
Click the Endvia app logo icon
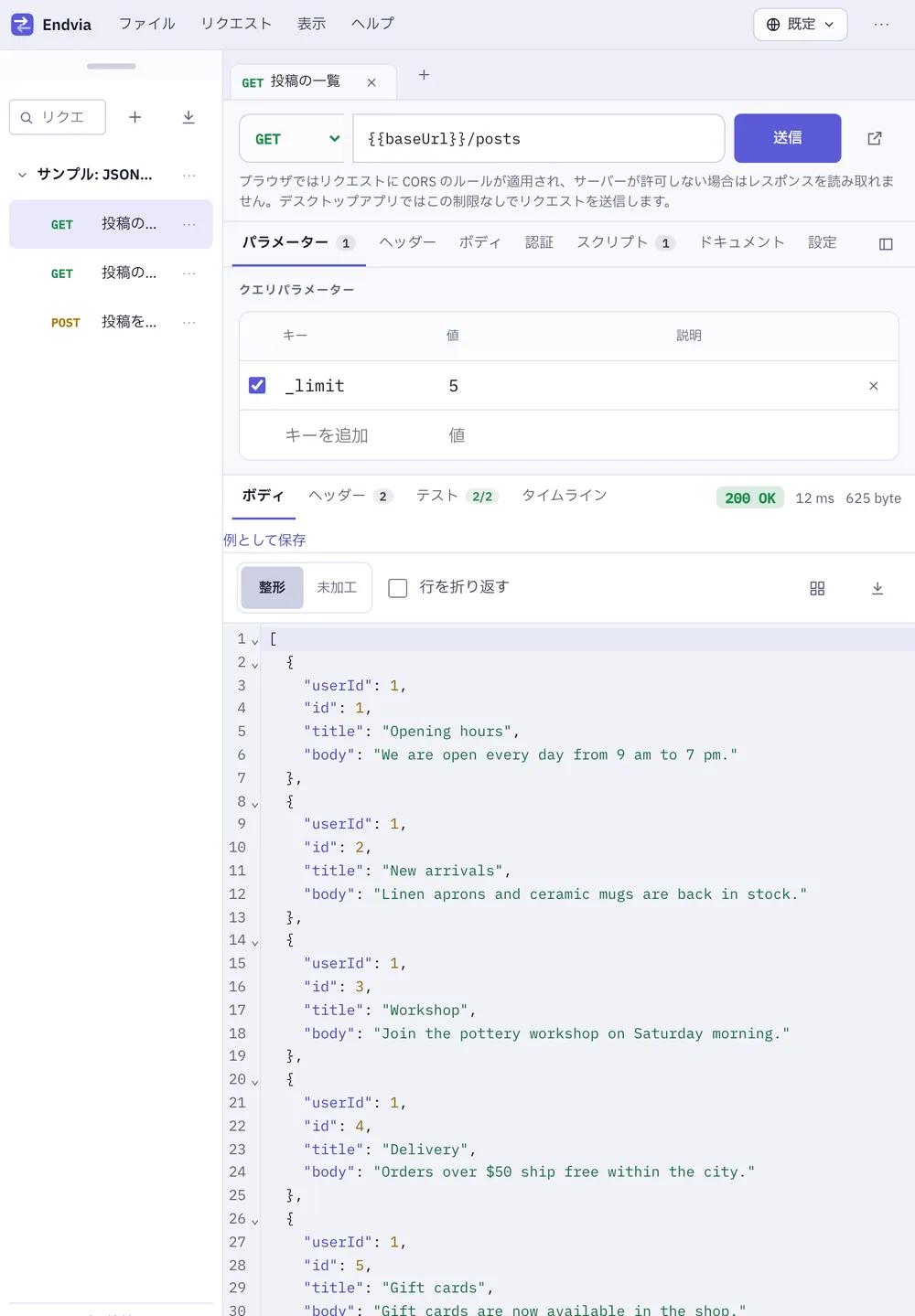22,24
